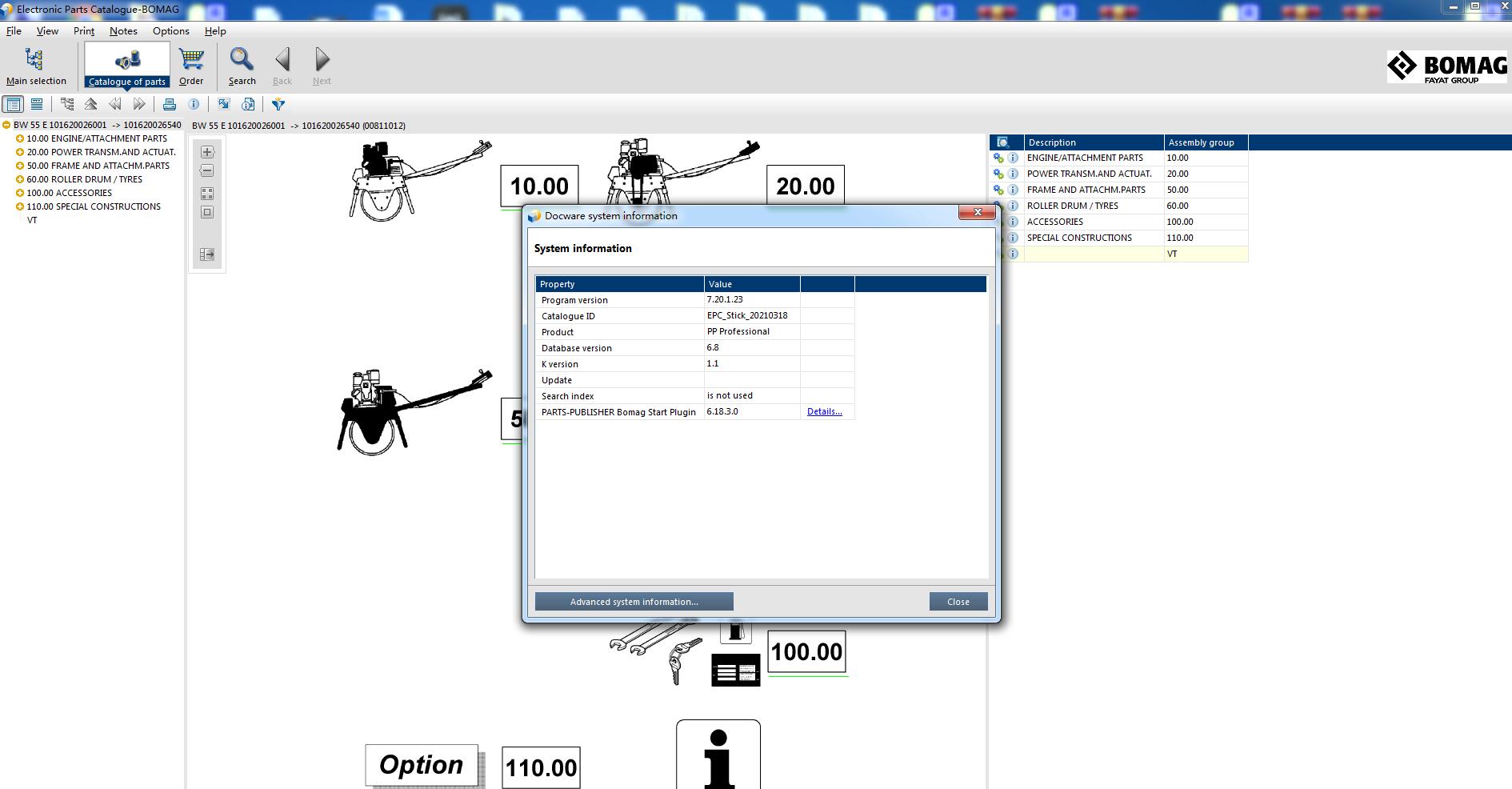Expand 50.00 FRAME AND ATTACHM.PARTS tree node
This screenshot has width=1512, height=789.
[20, 166]
